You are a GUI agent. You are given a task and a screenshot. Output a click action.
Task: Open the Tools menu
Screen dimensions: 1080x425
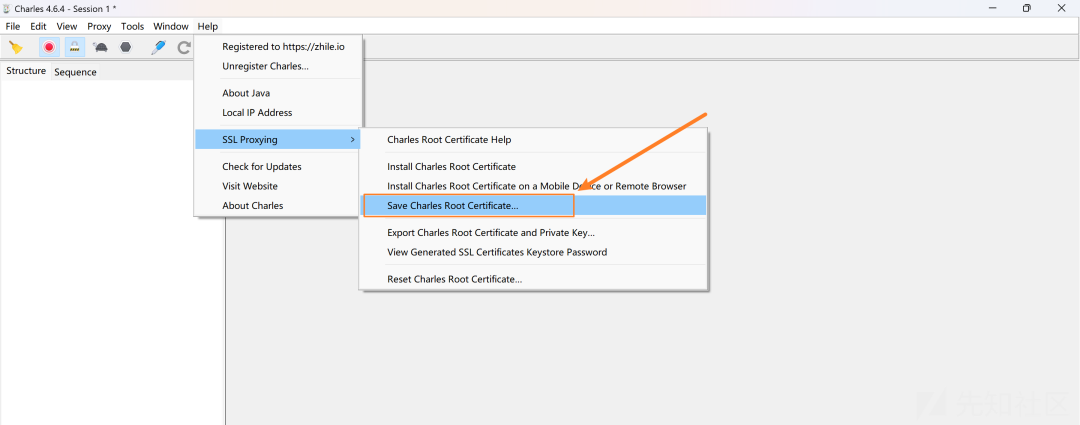point(132,26)
